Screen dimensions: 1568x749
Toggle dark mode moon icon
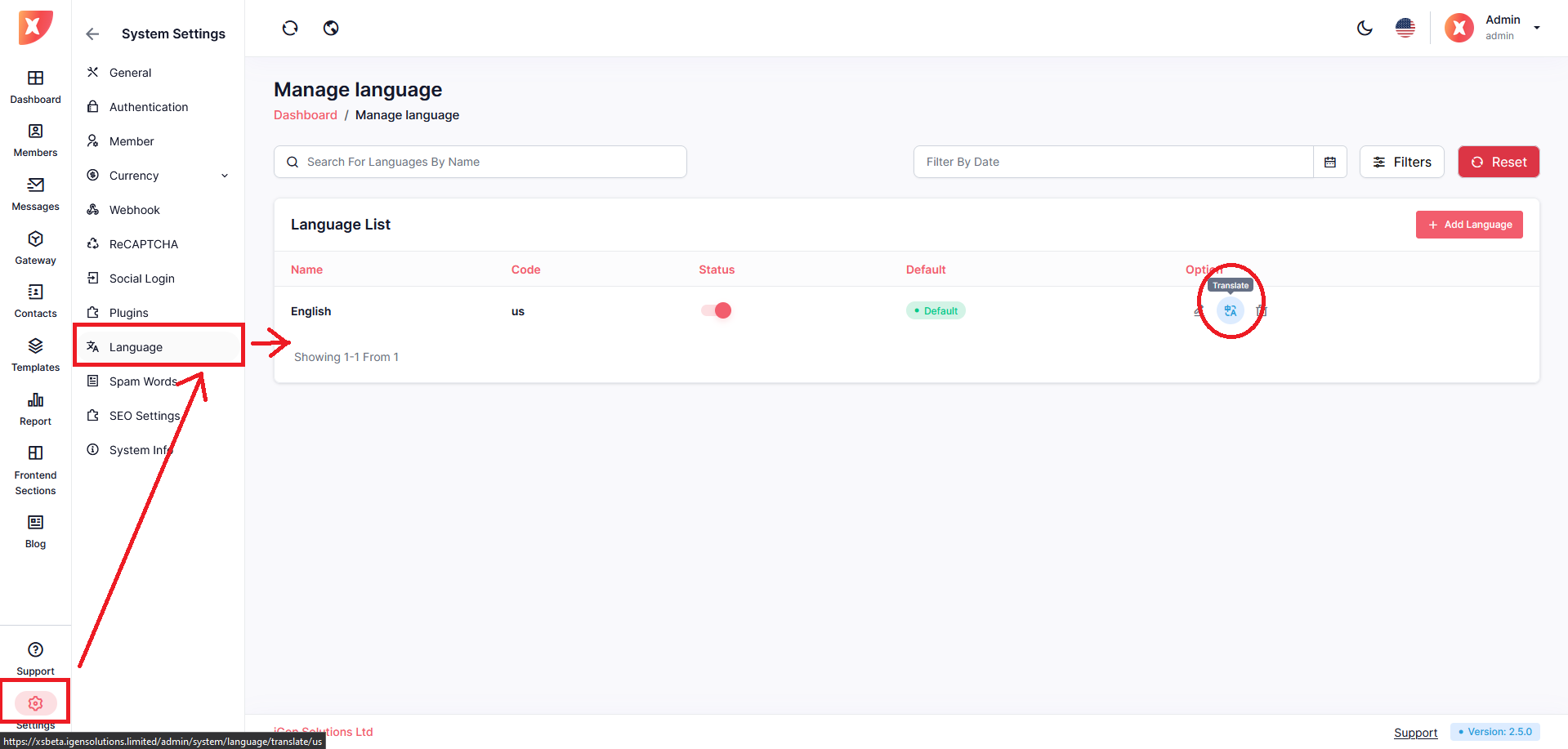[x=1365, y=29]
